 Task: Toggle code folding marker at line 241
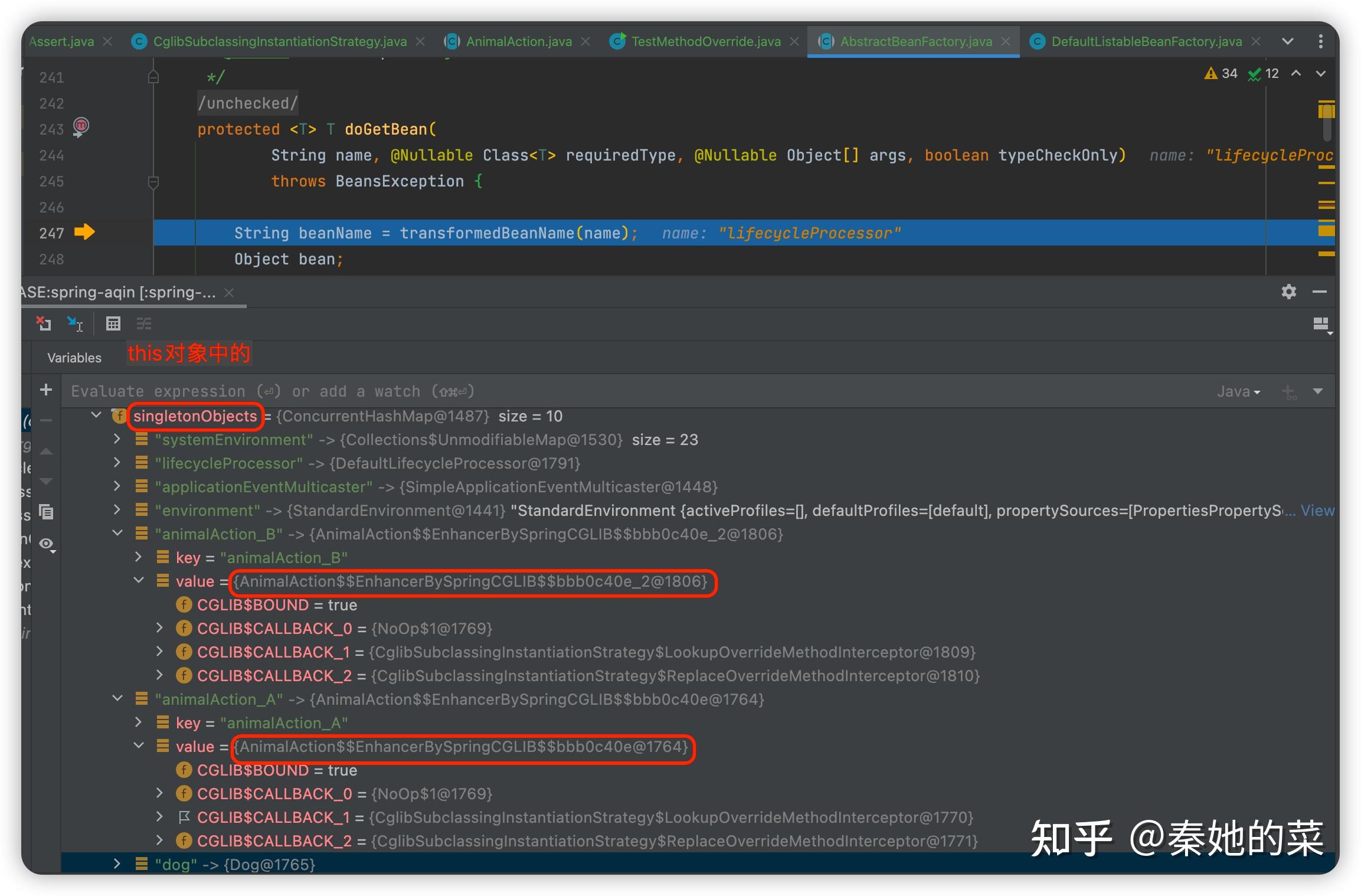pos(153,77)
